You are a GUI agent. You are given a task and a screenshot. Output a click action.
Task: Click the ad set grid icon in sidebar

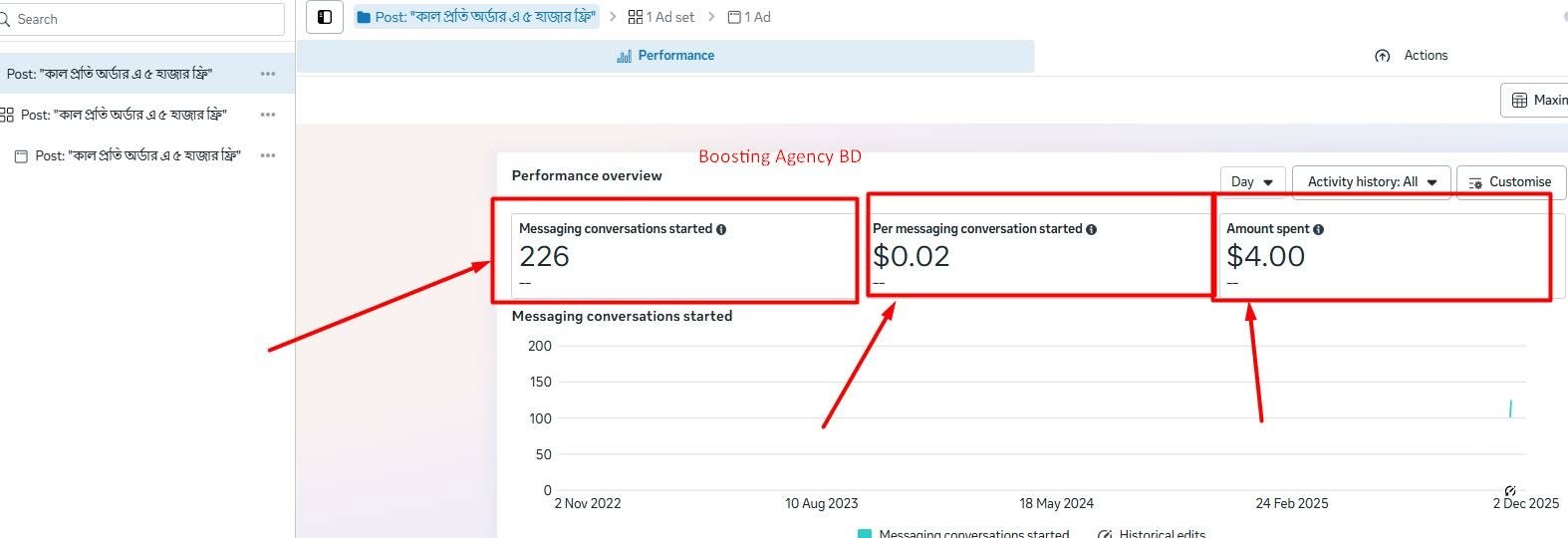(x=7, y=115)
